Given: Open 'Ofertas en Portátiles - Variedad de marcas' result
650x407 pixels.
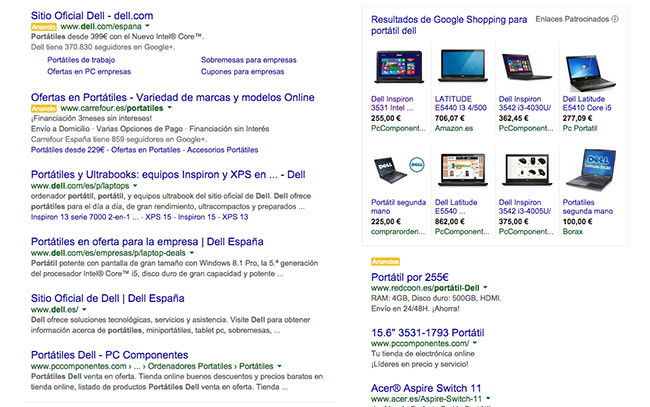Looking at the screenshot, I should pos(172,97).
